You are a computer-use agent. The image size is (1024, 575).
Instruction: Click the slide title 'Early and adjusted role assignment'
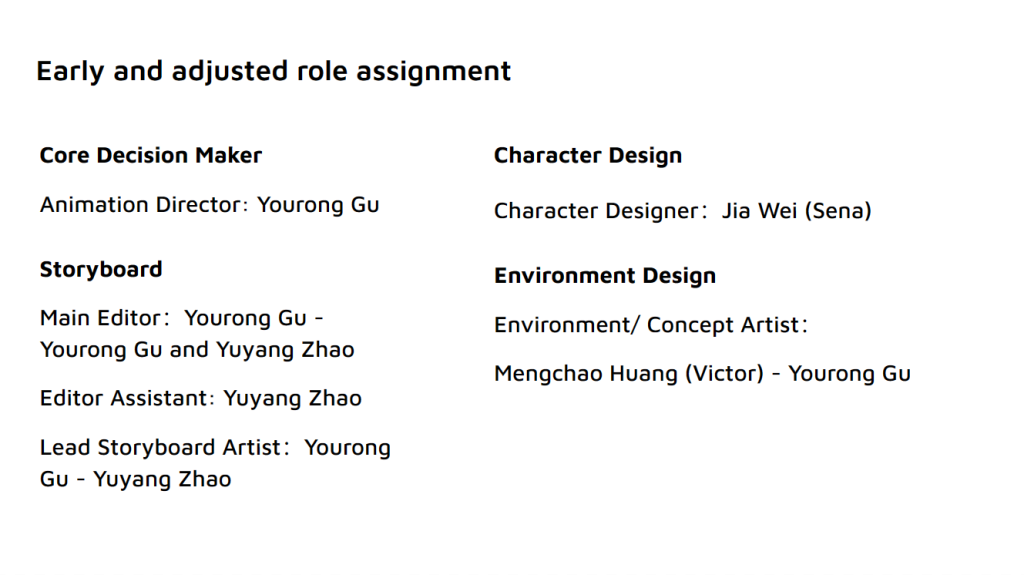tap(273, 72)
